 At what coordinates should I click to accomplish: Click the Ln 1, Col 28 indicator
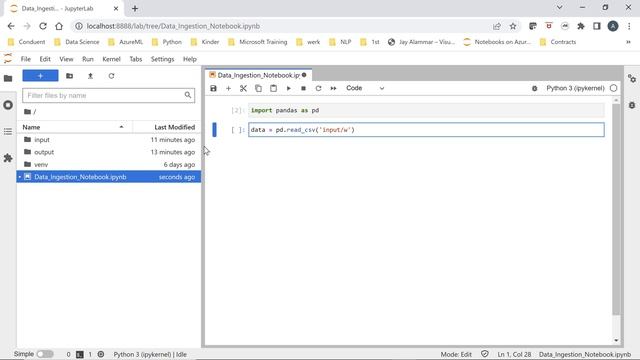pos(514,354)
